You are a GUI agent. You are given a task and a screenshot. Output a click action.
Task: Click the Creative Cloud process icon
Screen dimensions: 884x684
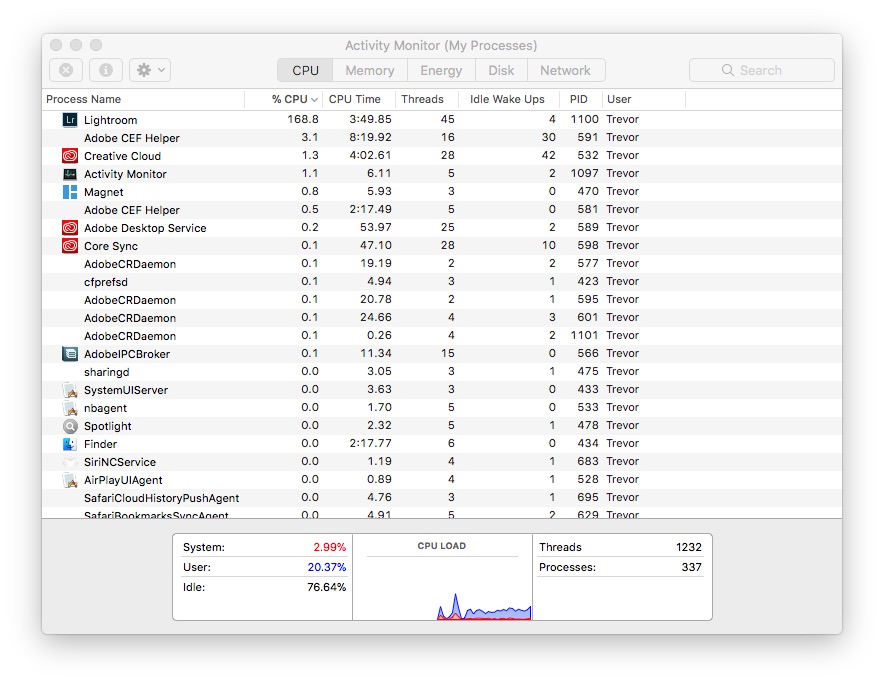70,156
